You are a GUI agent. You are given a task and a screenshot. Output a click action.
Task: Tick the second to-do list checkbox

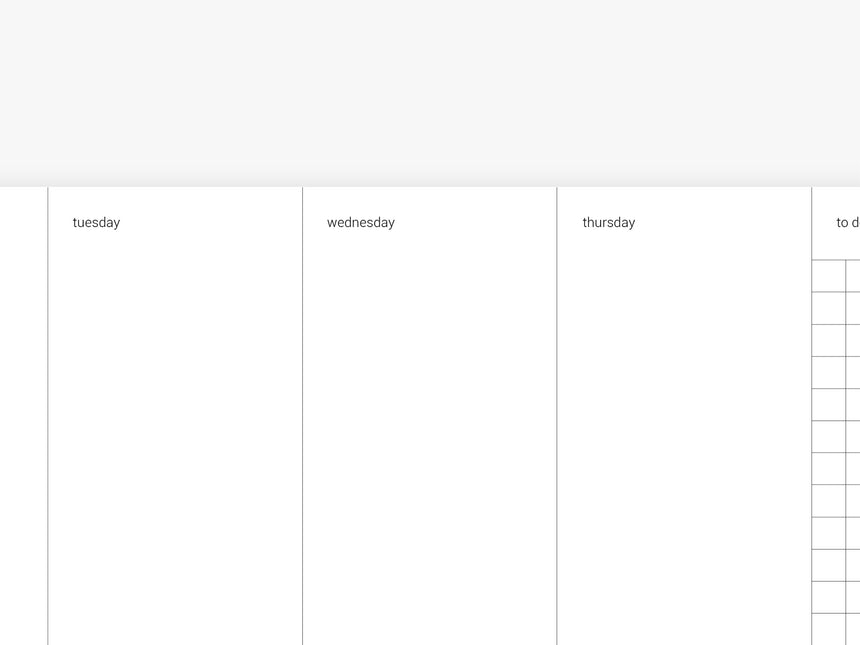[x=829, y=308]
